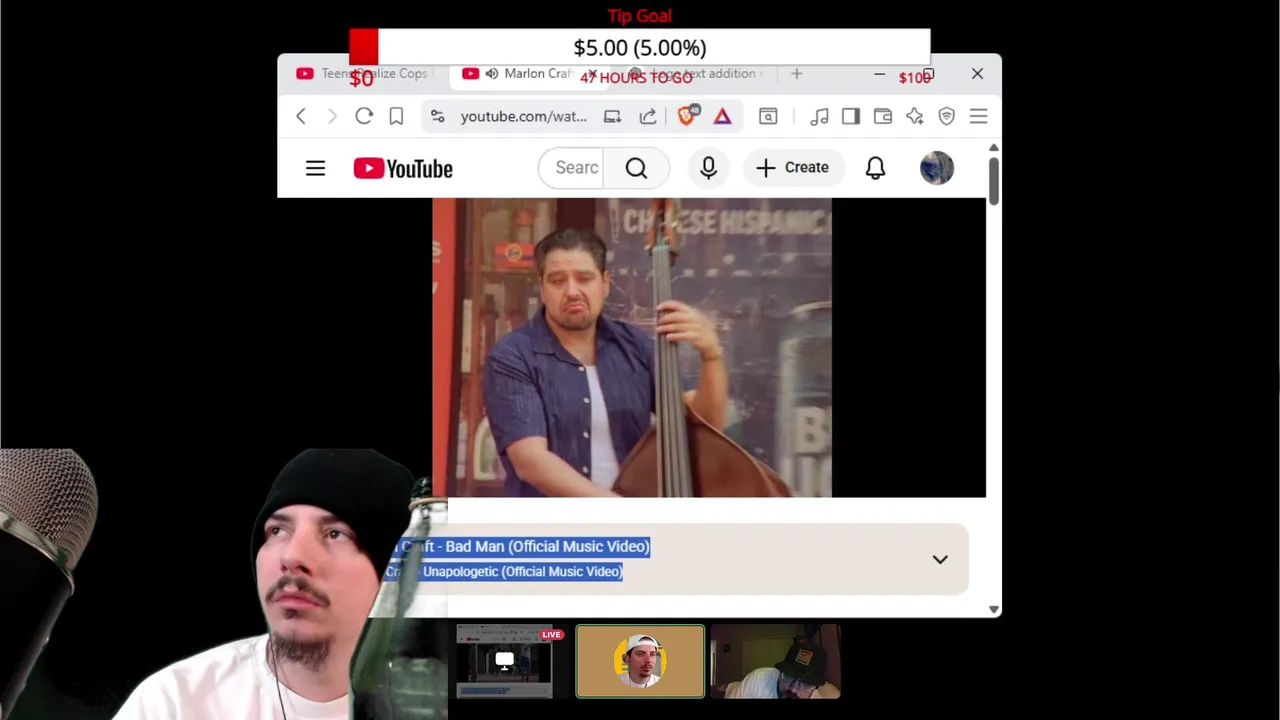Viewport: 1280px width, 720px height.
Task: Minimize the browser window
Action: pyautogui.click(x=879, y=74)
